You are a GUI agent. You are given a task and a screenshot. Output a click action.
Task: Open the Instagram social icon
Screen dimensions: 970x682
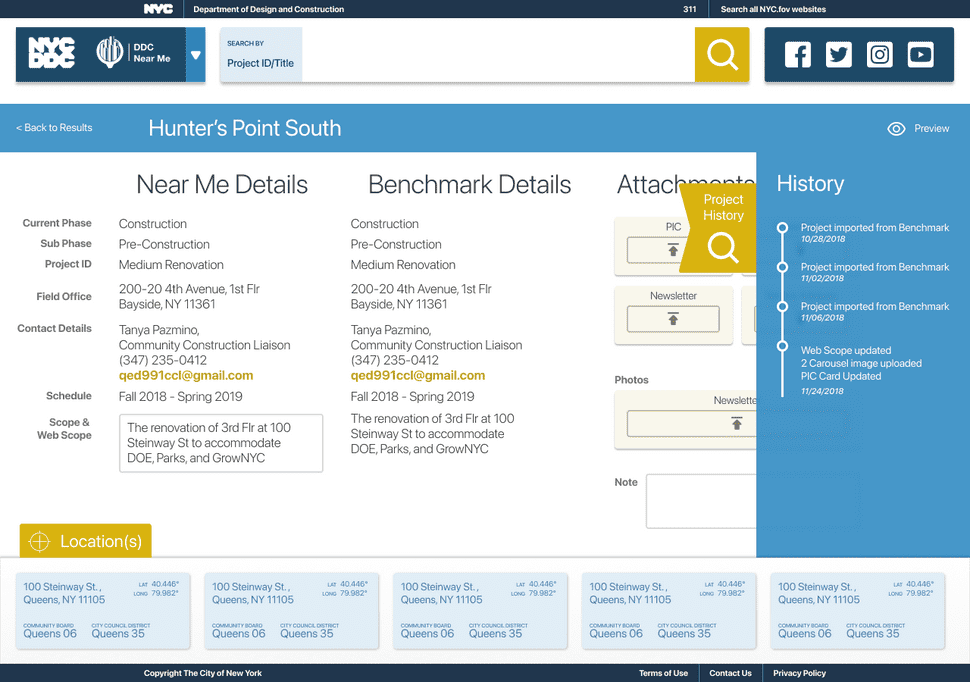tap(880, 54)
